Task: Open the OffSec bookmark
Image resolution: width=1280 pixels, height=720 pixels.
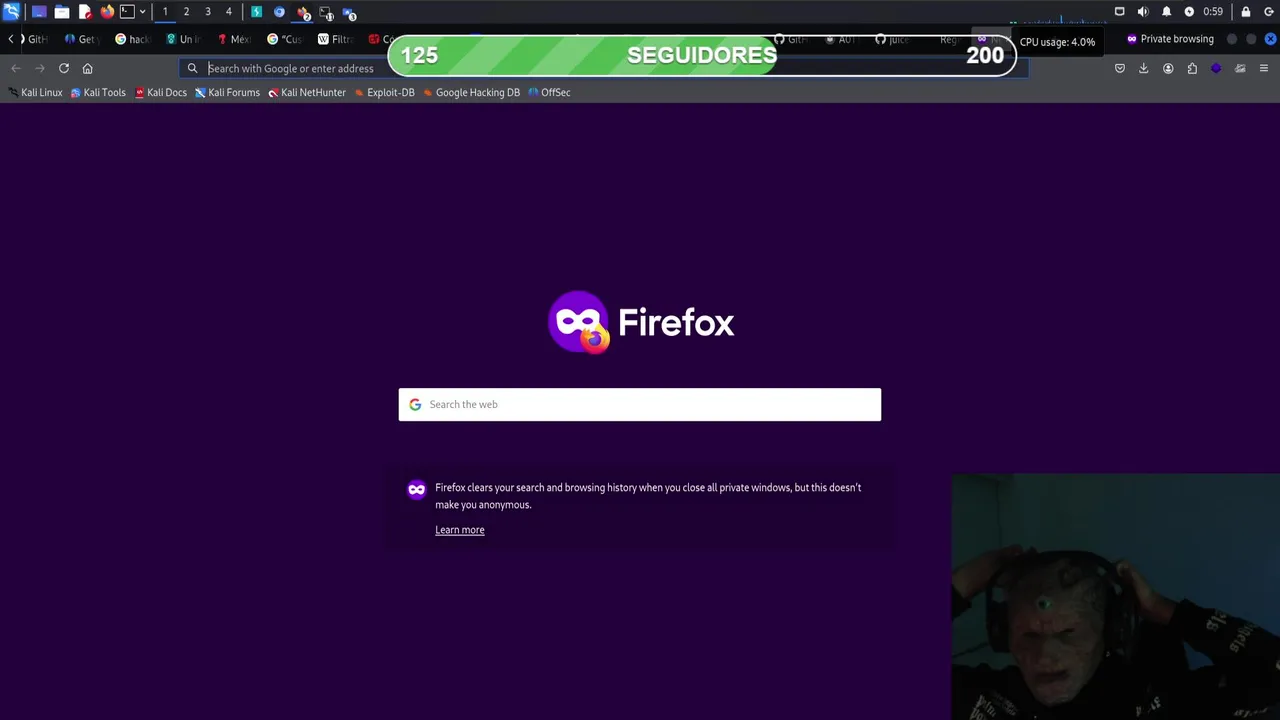Action: click(x=549, y=92)
